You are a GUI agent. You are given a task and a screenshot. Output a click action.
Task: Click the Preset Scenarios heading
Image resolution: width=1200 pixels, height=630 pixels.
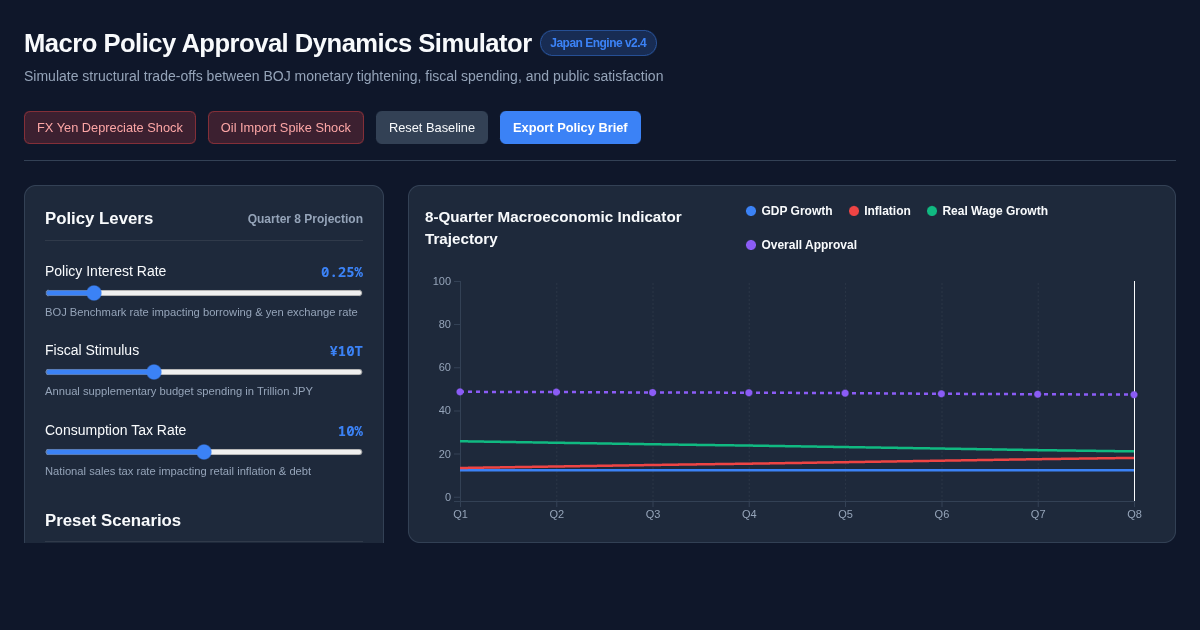coord(113,521)
